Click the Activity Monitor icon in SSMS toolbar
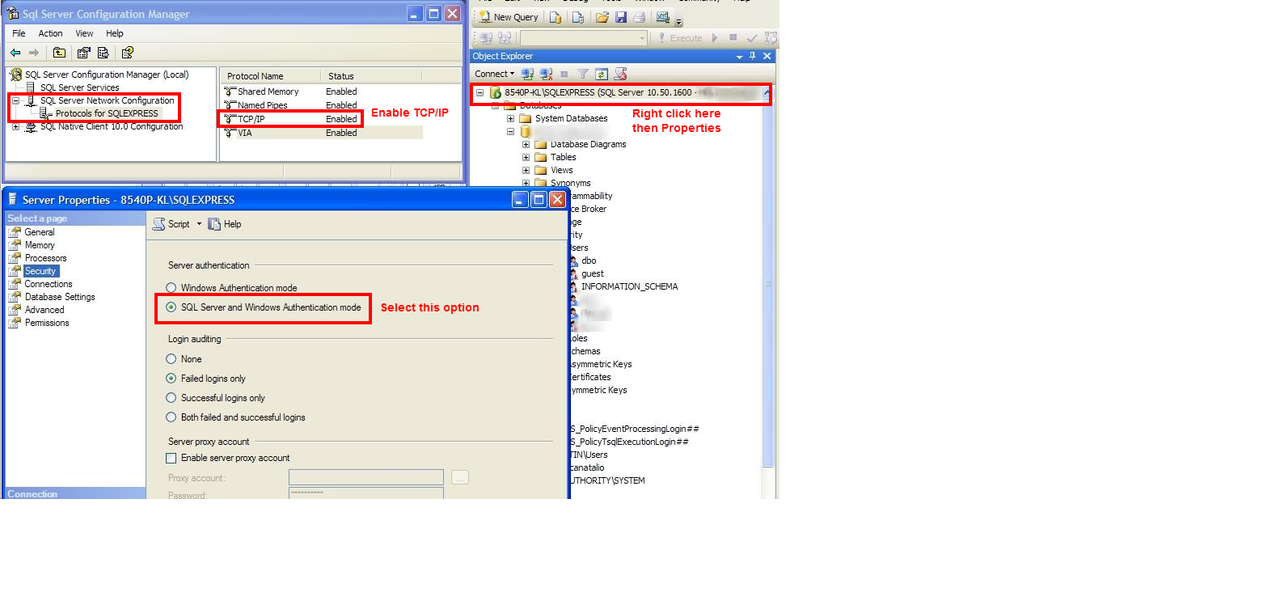The height and width of the screenshot is (597, 1280). click(x=663, y=17)
